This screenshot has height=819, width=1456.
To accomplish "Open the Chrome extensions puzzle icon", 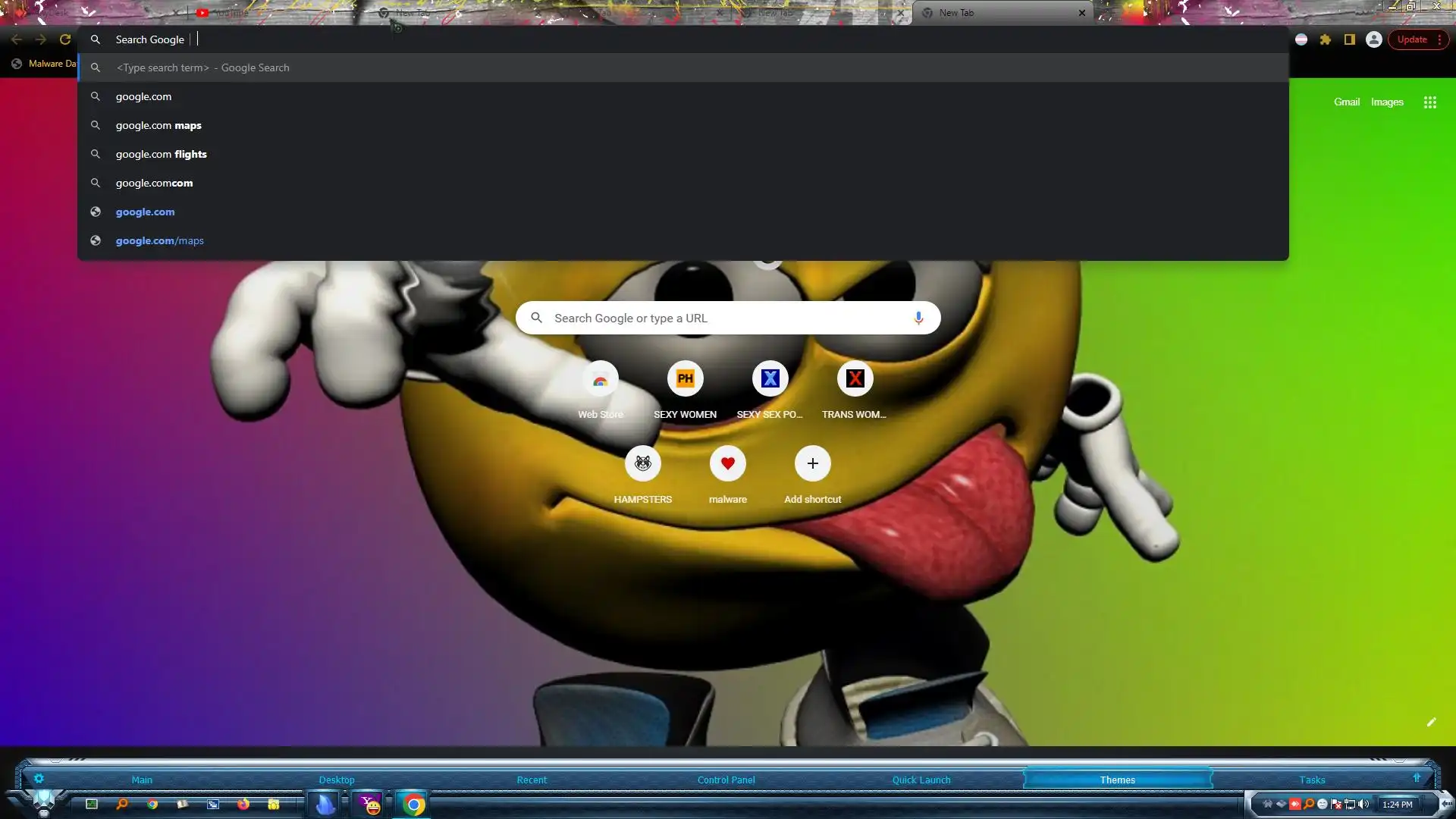I will pyautogui.click(x=1325, y=39).
